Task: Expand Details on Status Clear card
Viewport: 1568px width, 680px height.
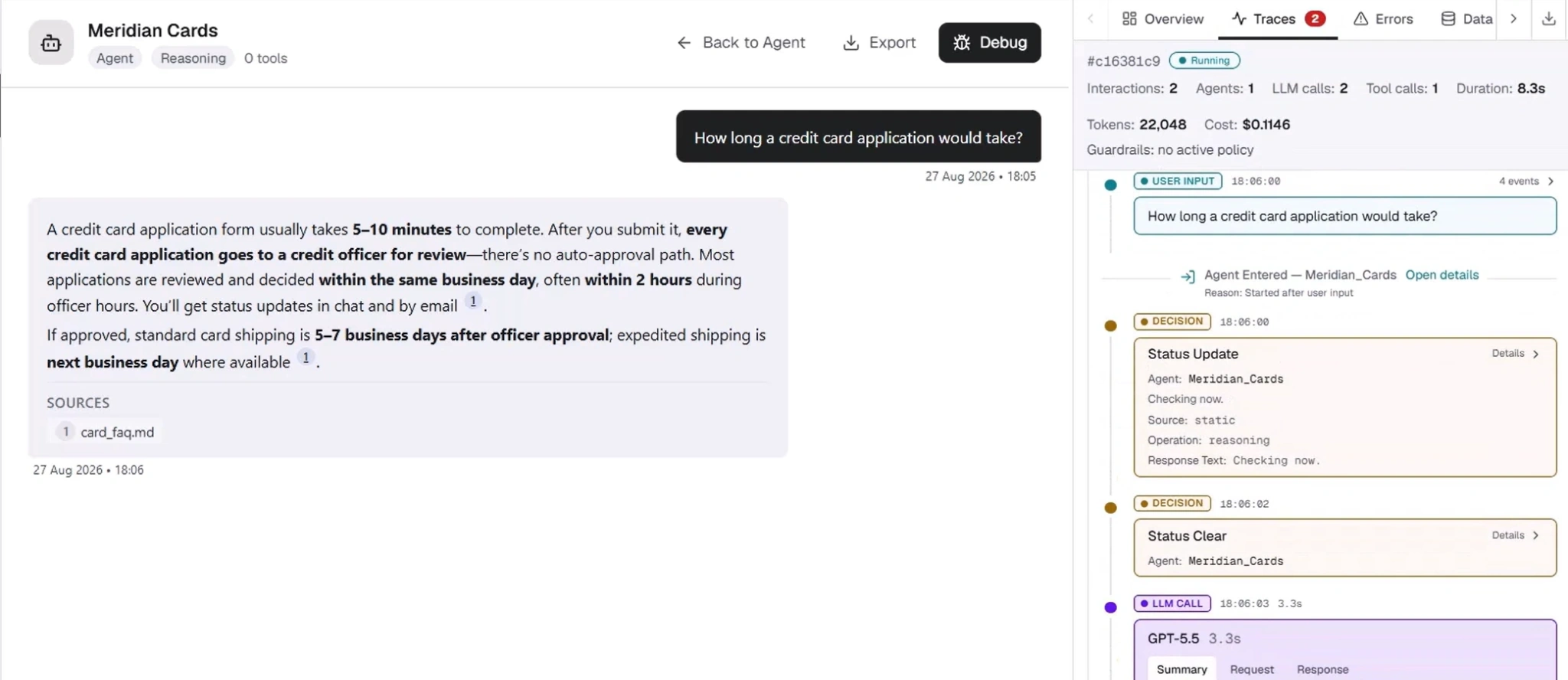Action: point(1515,536)
